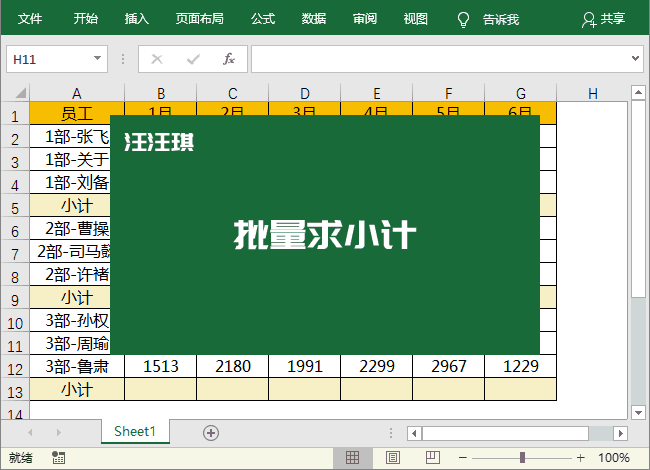Screen dimensions: 650x470
Task: Click cell with value 2299
Action: point(376,366)
